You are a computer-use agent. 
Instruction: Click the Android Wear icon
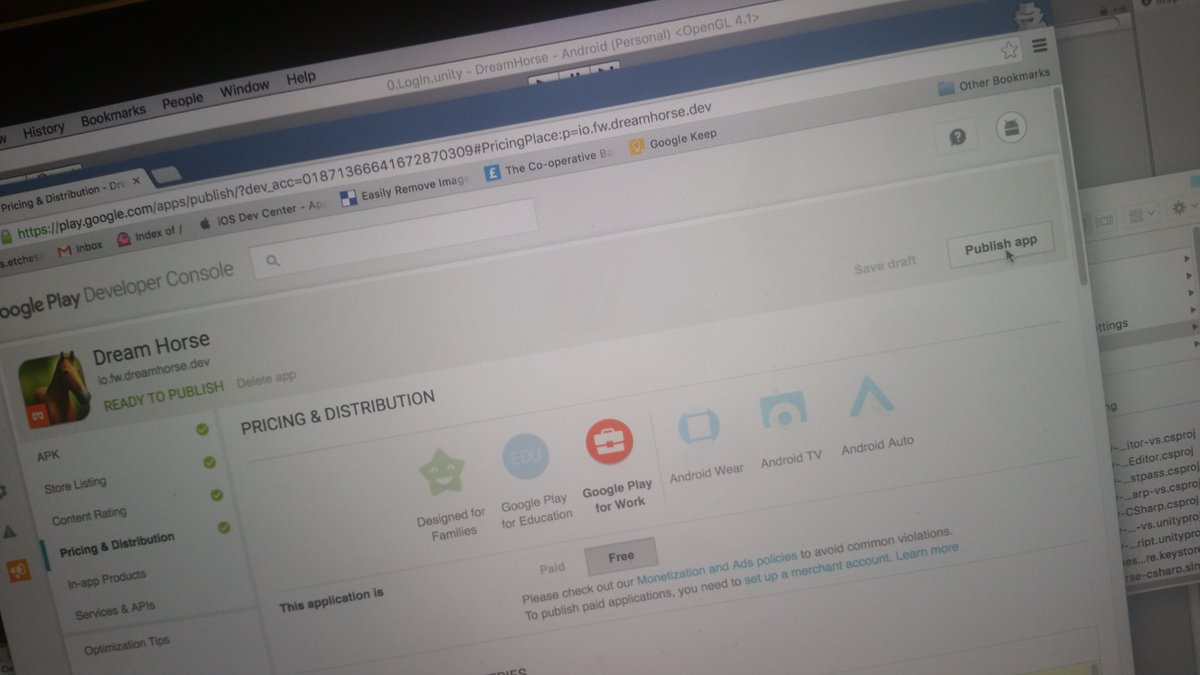pos(698,427)
